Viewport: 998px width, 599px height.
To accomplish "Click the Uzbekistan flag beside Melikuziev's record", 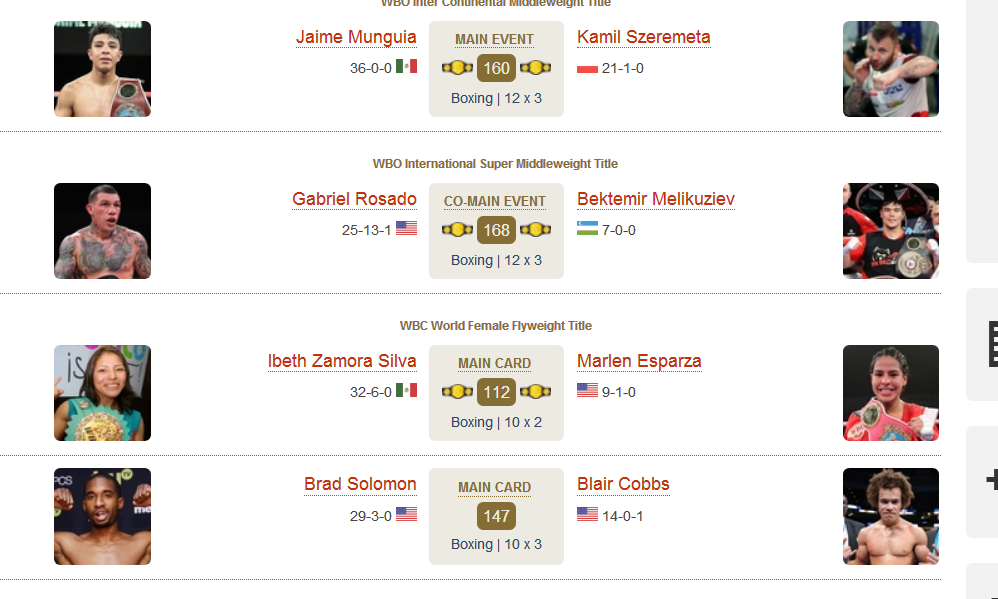I will [x=587, y=229].
